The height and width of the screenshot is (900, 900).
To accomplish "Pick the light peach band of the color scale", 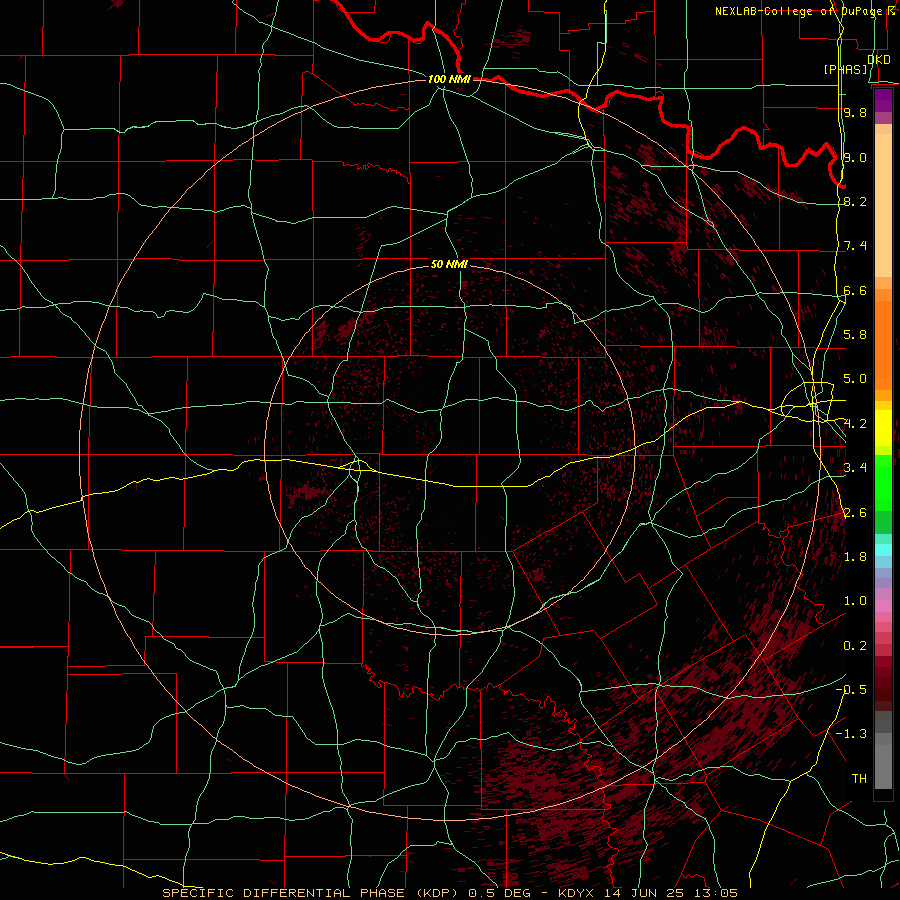I will [883, 207].
